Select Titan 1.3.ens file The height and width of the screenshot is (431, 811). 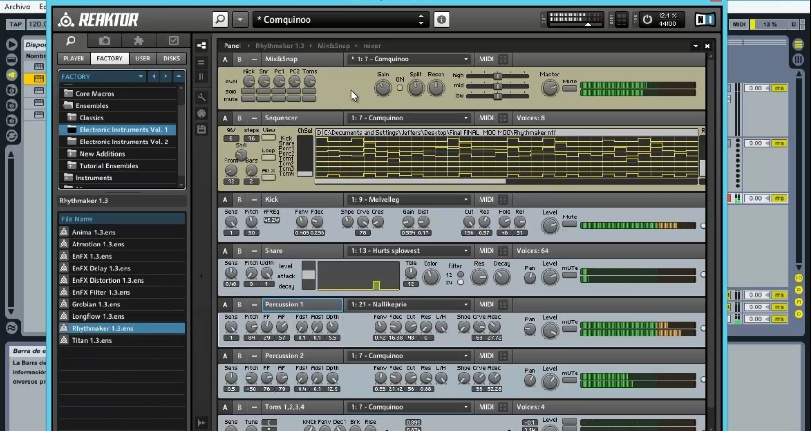pyautogui.click(x=122, y=340)
